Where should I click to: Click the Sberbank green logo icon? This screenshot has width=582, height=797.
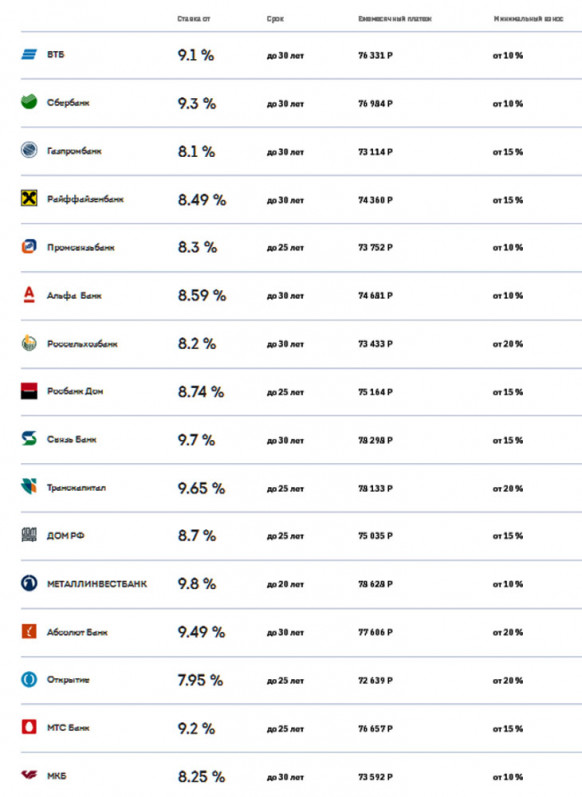29,102
